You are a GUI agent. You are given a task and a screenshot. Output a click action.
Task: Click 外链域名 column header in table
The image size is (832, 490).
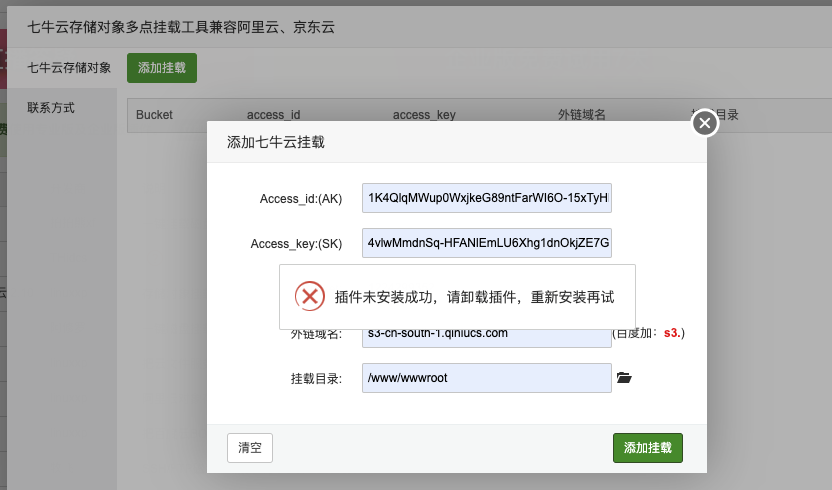[582, 115]
